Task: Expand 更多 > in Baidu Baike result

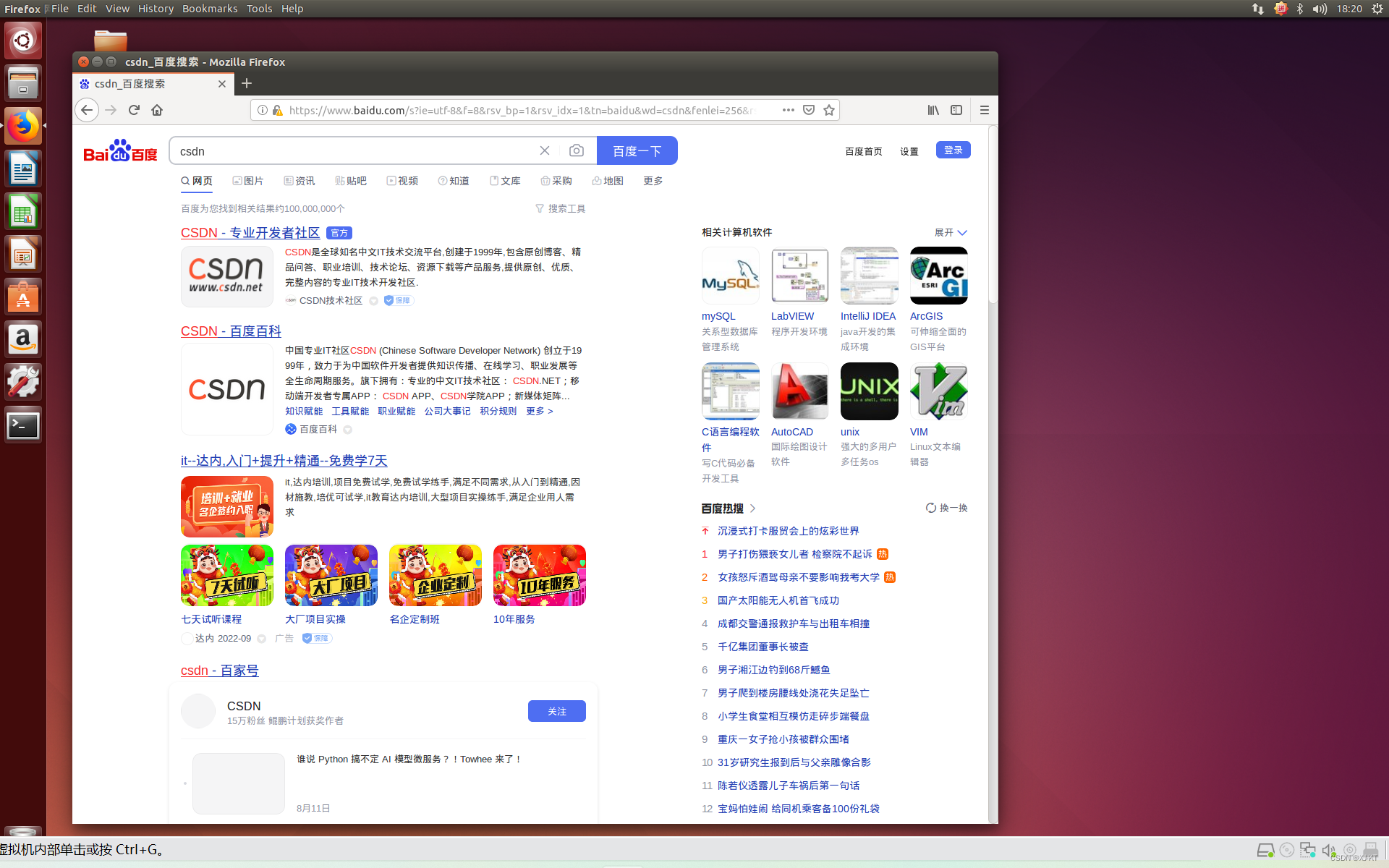Action: [540, 411]
